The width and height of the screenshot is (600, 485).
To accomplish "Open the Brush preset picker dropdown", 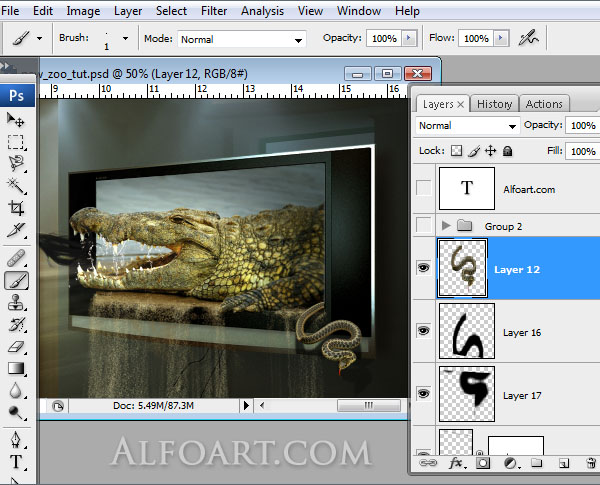I will 125,38.
